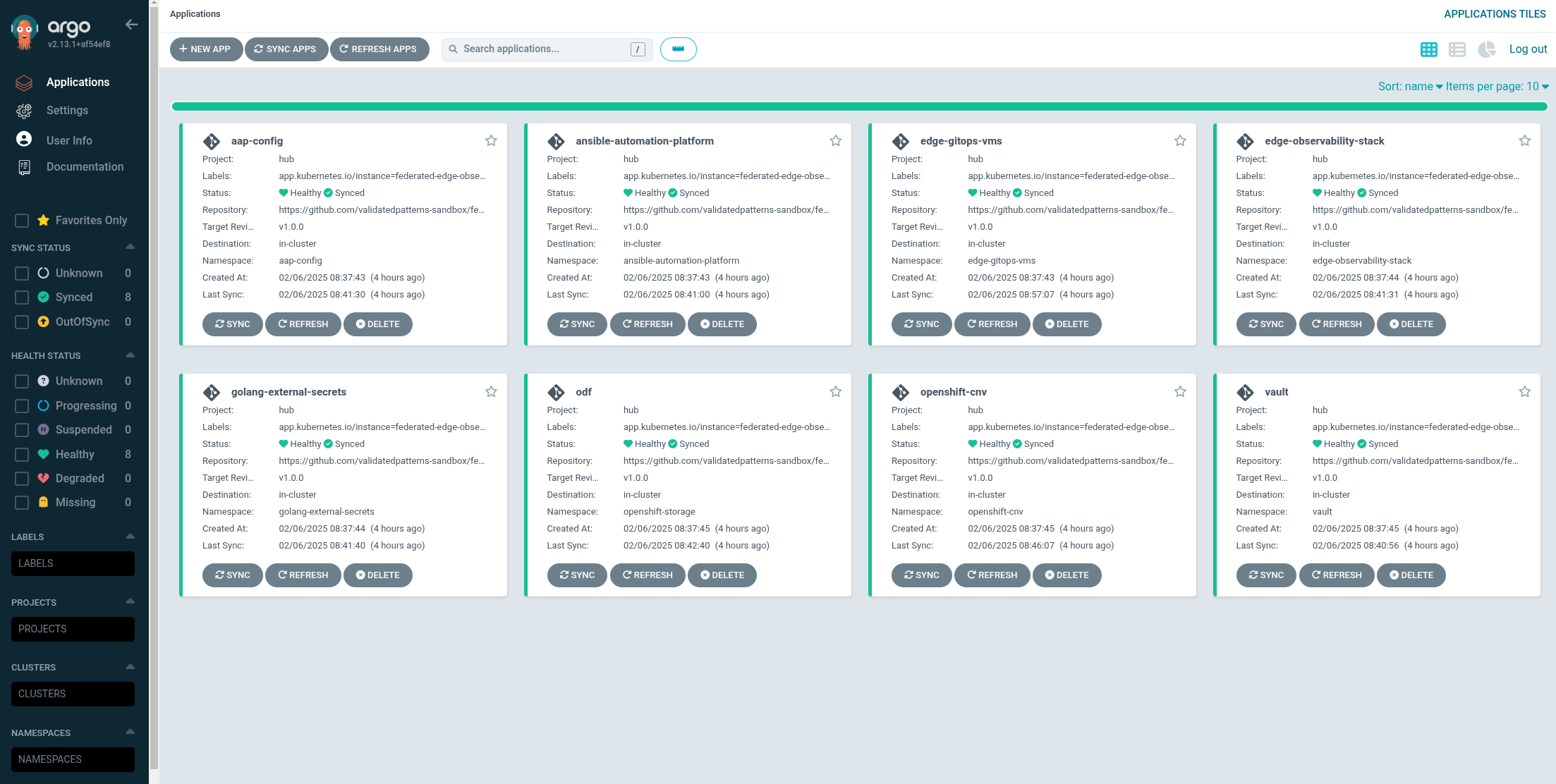Click Refresh Apps button
This screenshot has width=1556, height=784.
pyautogui.click(x=379, y=49)
